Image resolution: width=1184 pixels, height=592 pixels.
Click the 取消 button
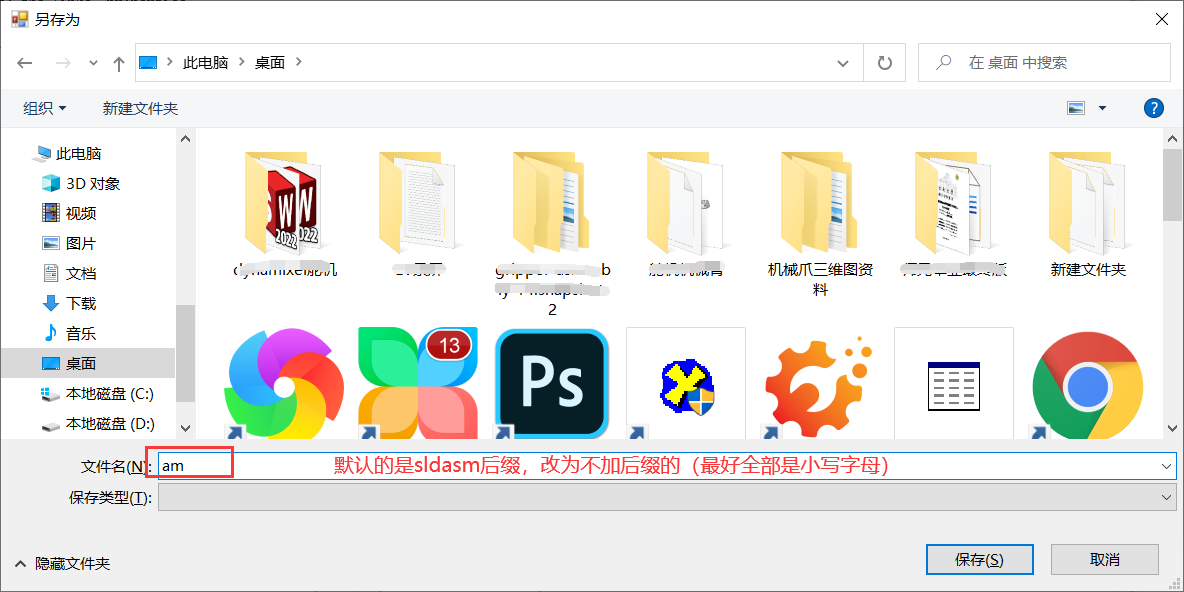(1105, 560)
